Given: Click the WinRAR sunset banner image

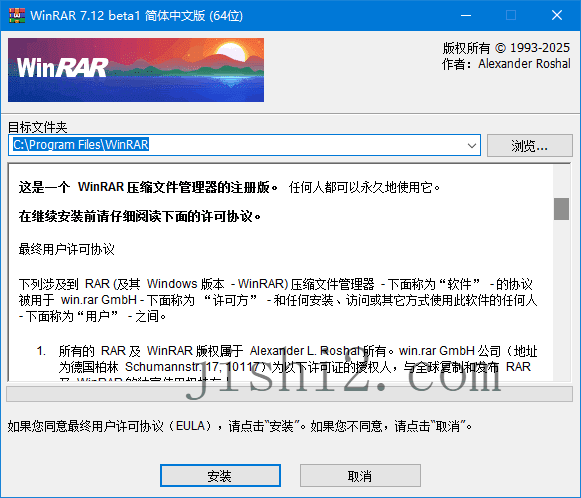Looking at the screenshot, I should (136, 70).
